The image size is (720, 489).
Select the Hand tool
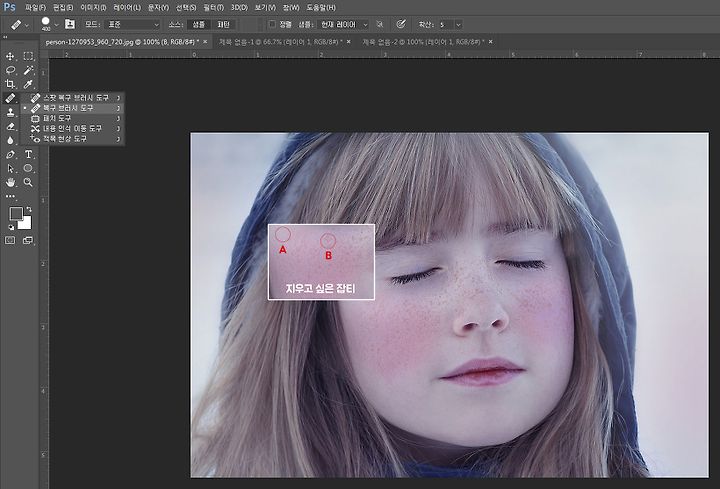coord(10,182)
